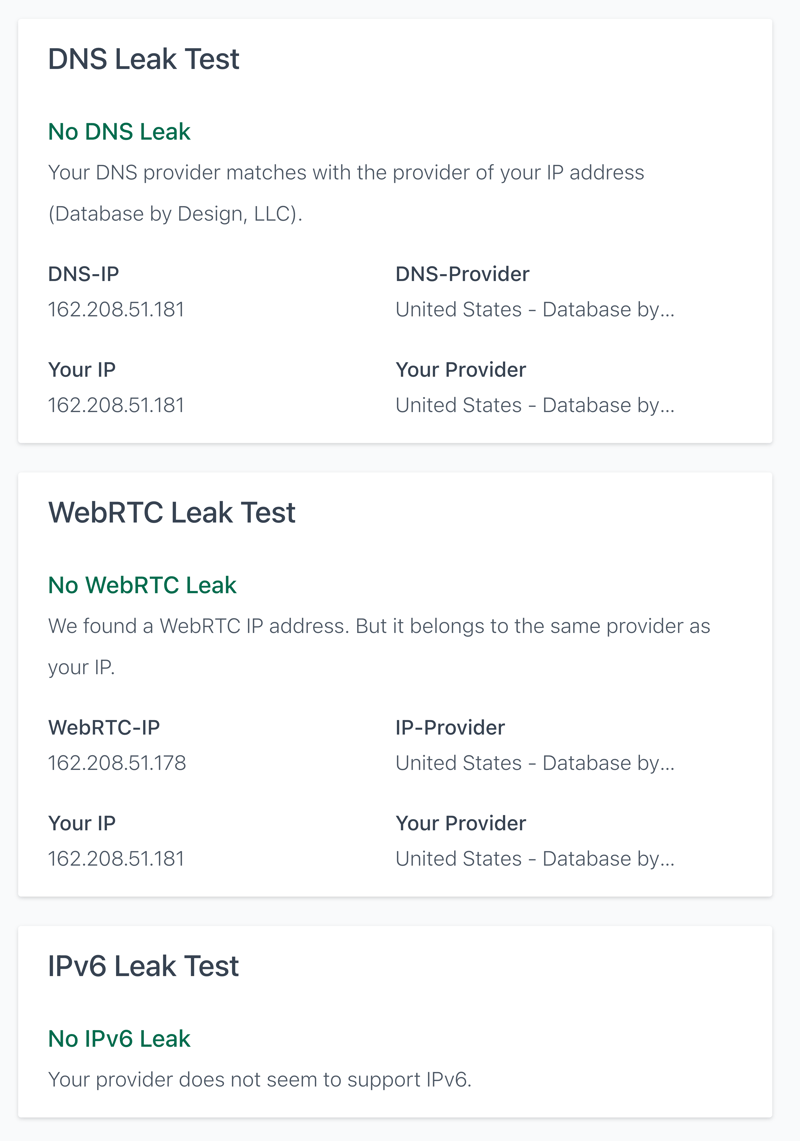Click Your Provider label in DNS Leak card
The height and width of the screenshot is (1141, 800).
(x=460, y=370)
